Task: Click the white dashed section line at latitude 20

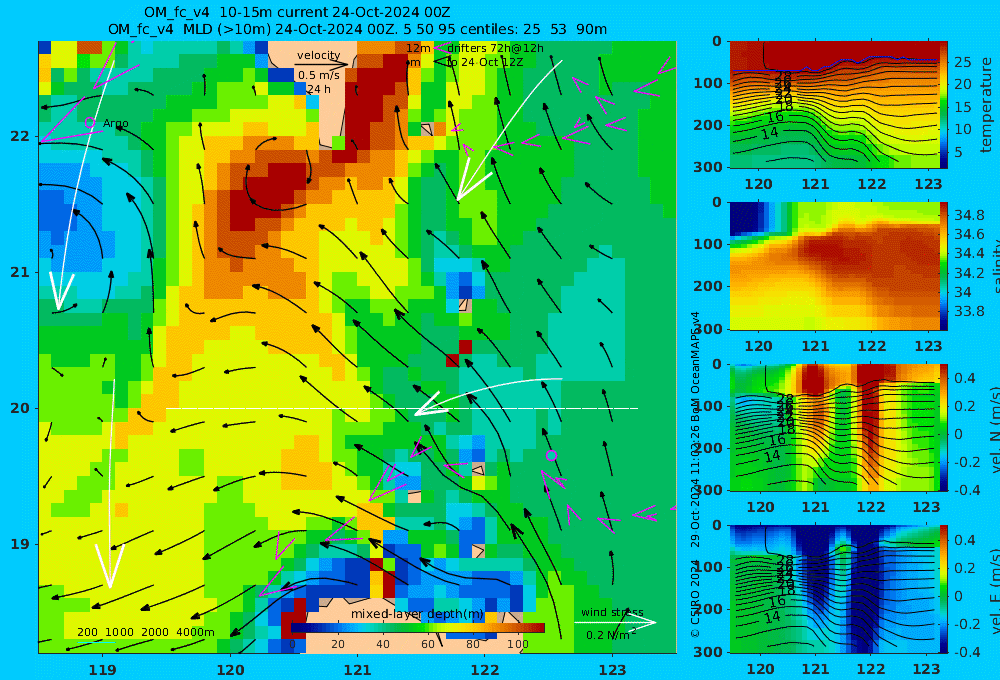Action: [x=402, y=408]
